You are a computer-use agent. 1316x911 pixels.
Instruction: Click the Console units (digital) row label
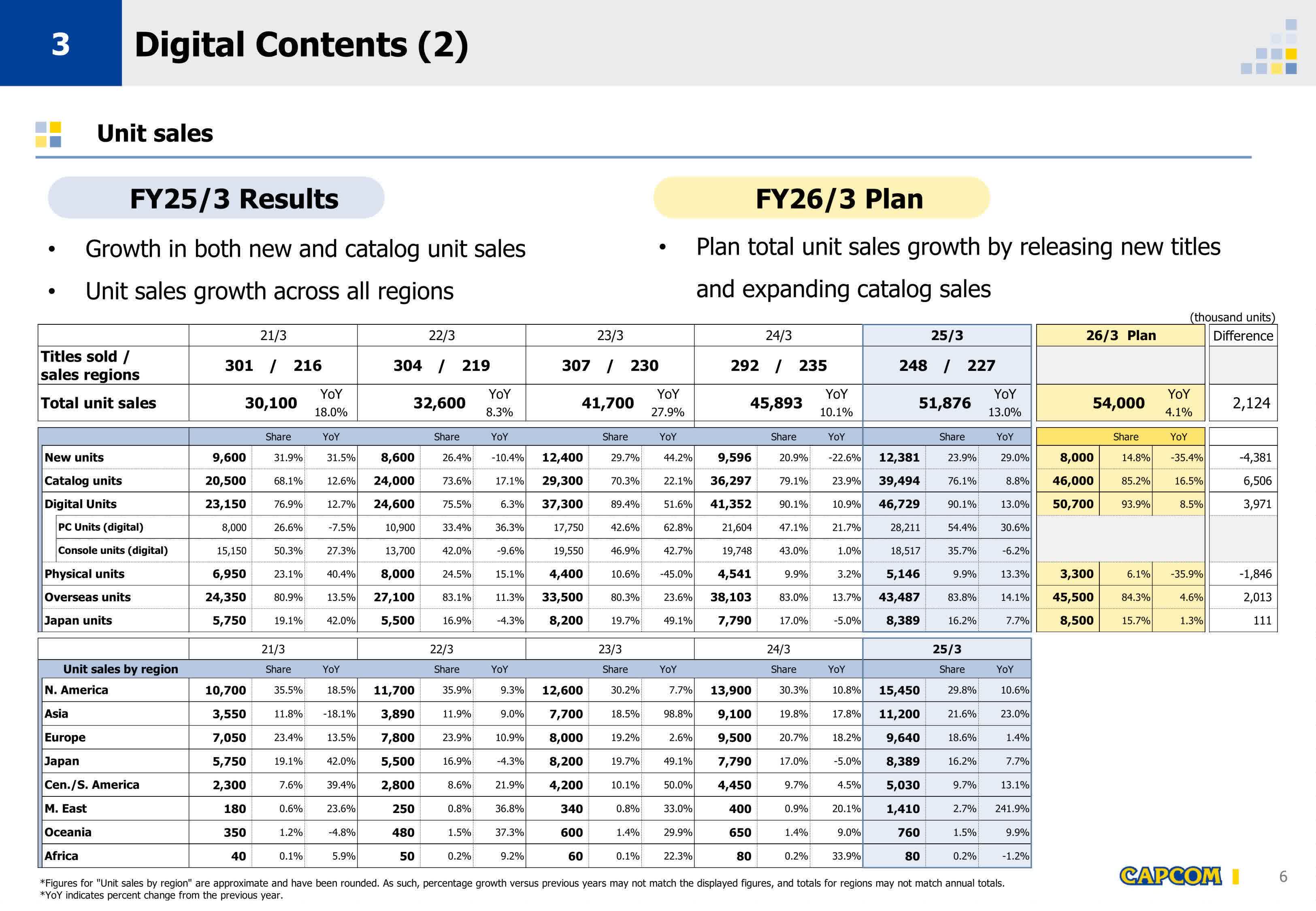click(x=113, y=550)
